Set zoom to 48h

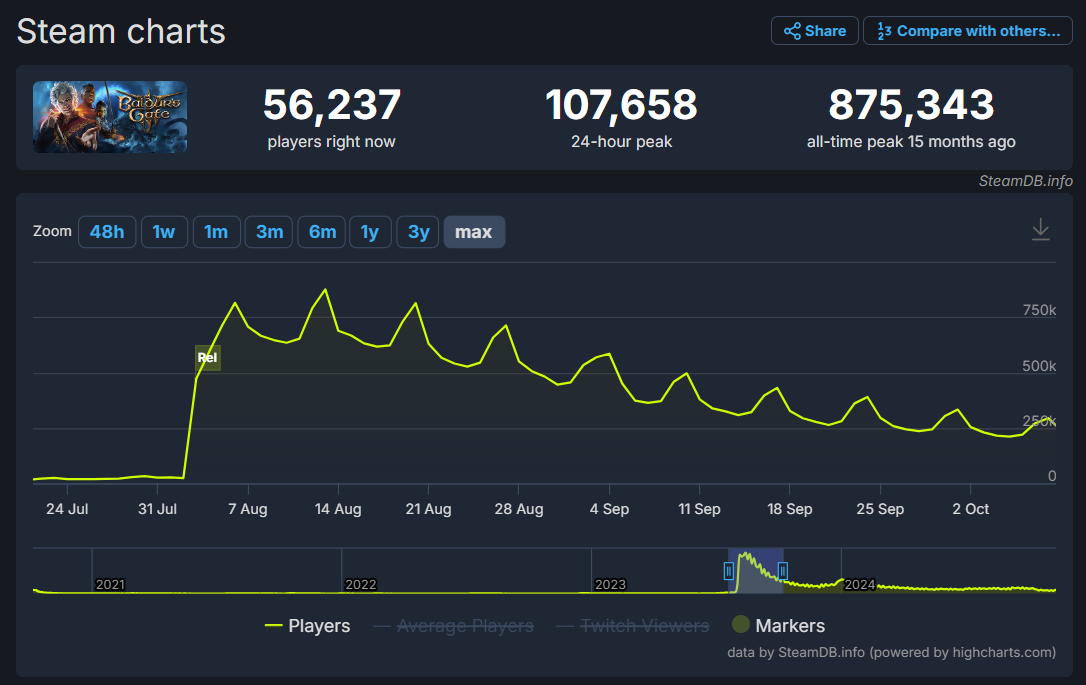(x=107, y=232)
